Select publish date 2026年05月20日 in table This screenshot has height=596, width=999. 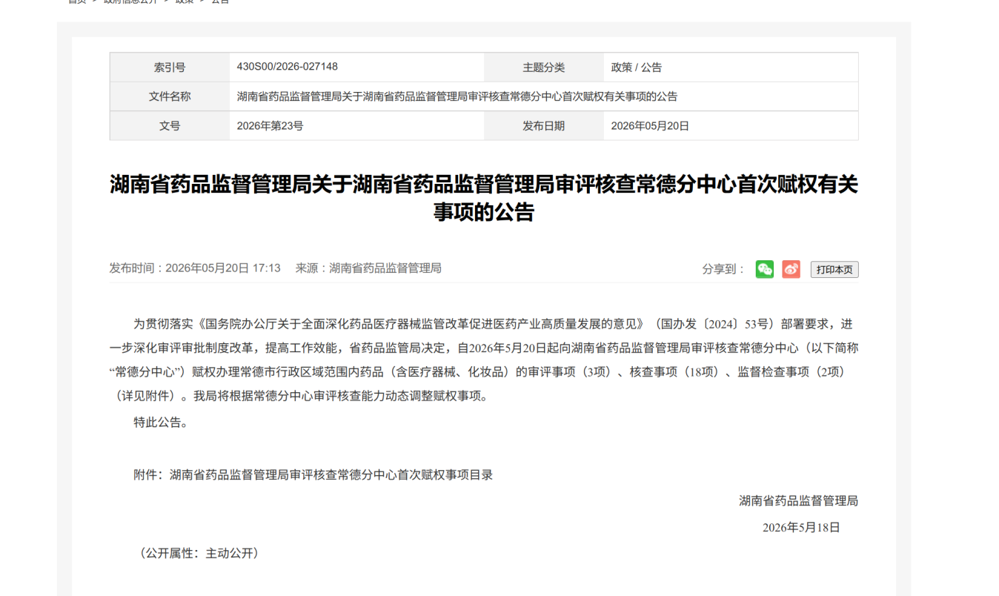coord(650,126)
